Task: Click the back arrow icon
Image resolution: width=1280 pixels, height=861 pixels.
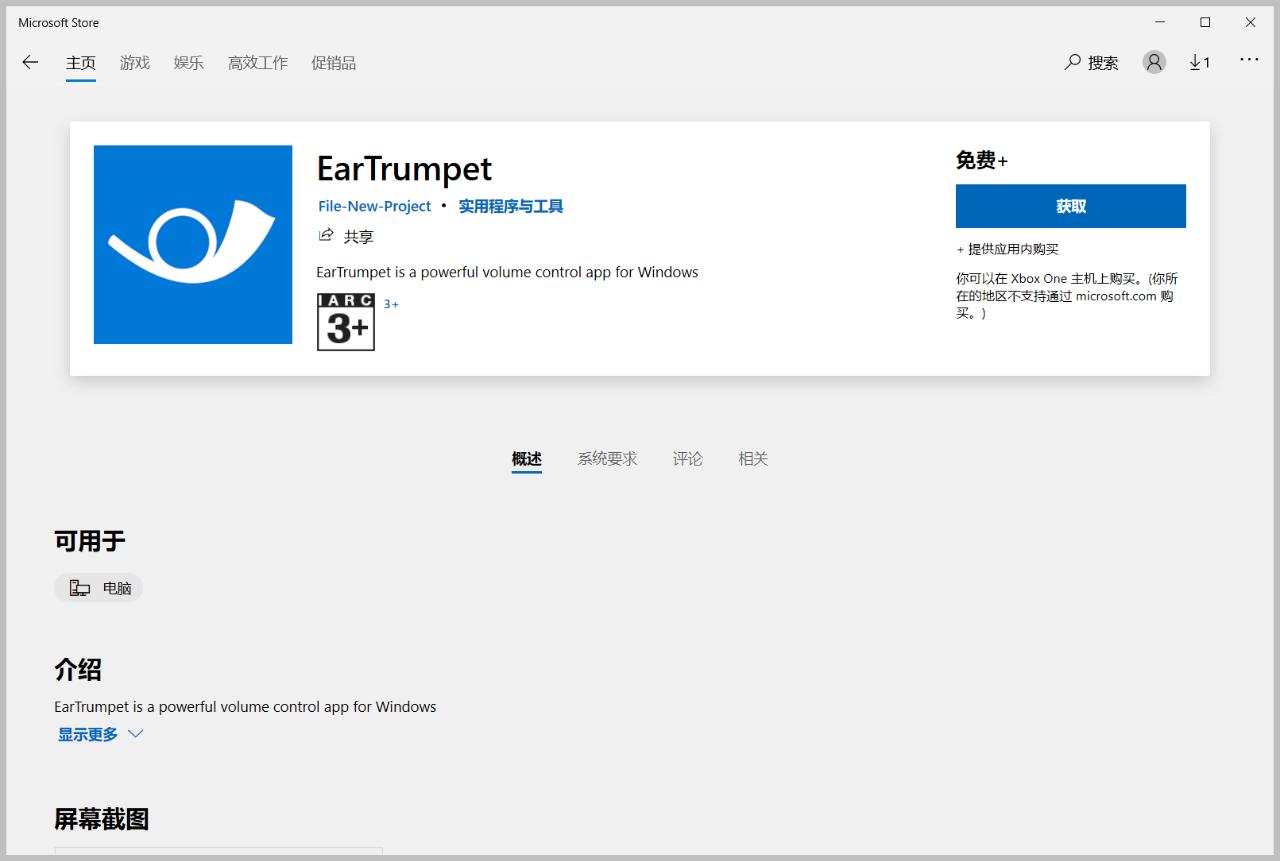Action: click(x=30, y=62)
